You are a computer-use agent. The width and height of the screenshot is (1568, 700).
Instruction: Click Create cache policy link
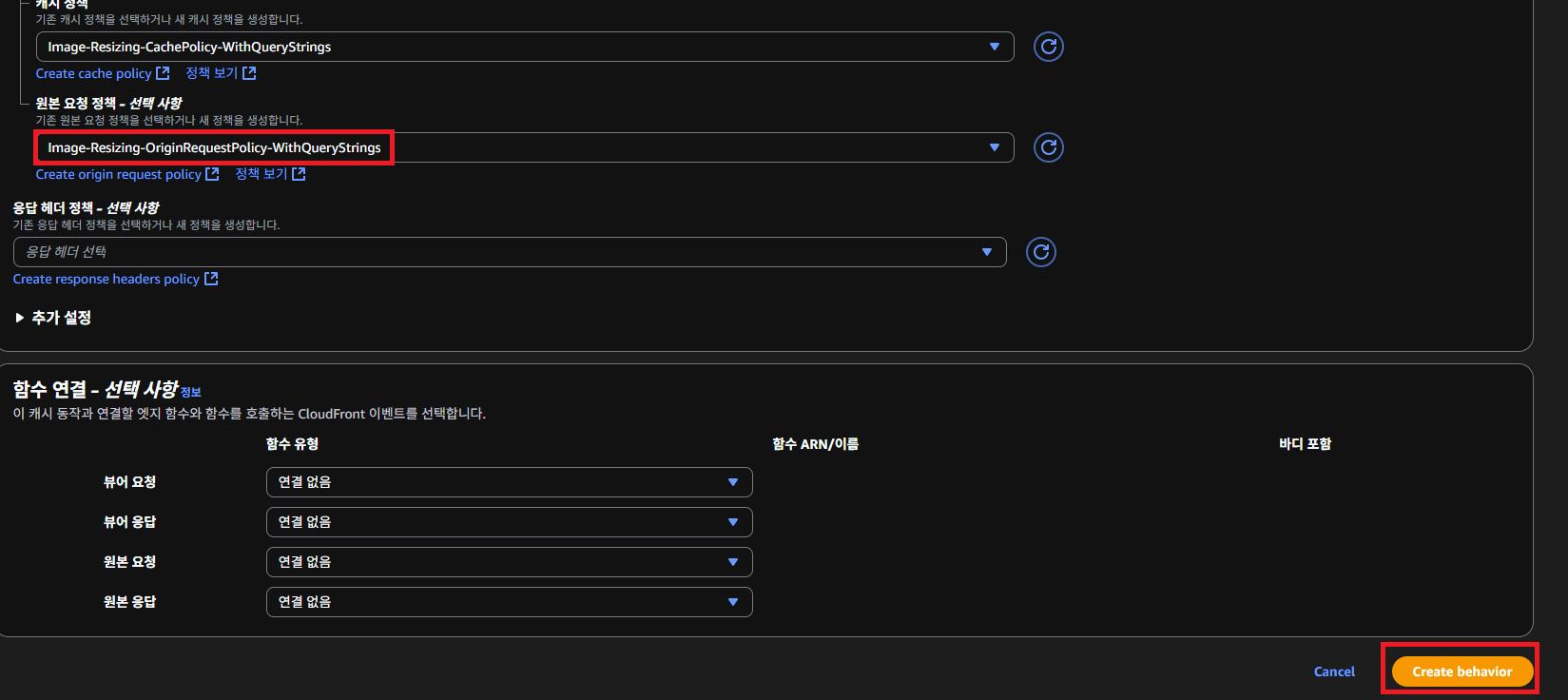[93, 73]
